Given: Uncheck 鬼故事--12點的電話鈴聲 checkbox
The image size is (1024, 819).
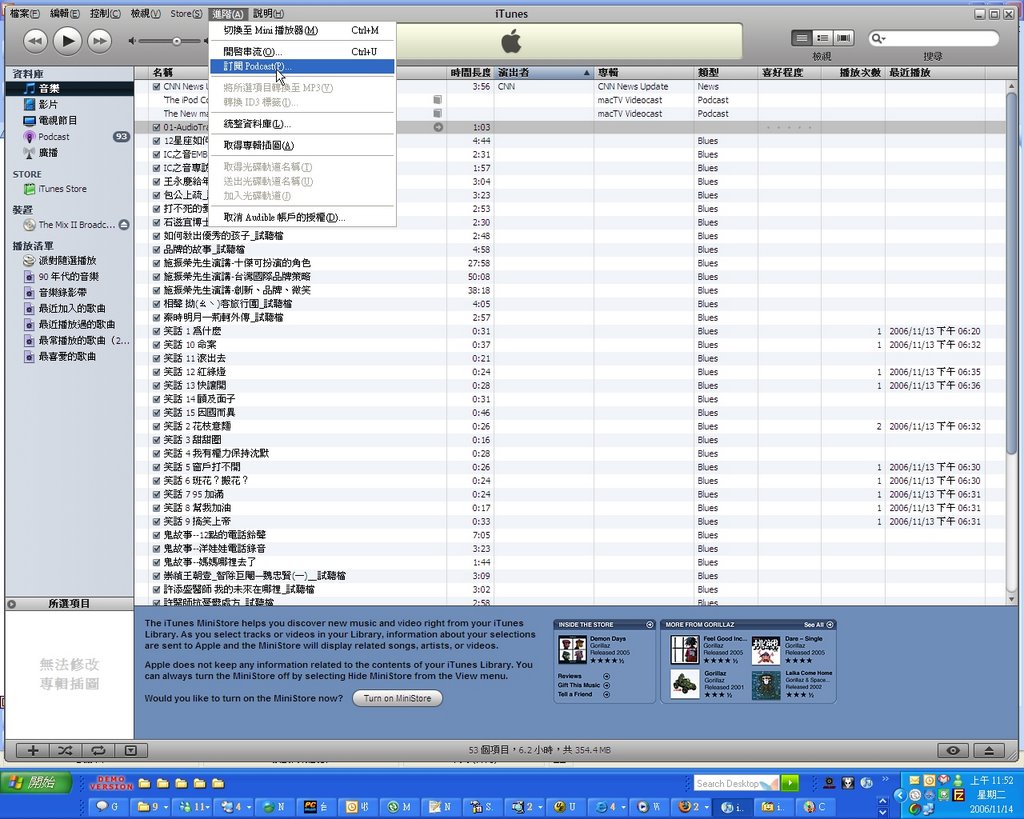Looking at the screenshot, I should pos(157,535).
